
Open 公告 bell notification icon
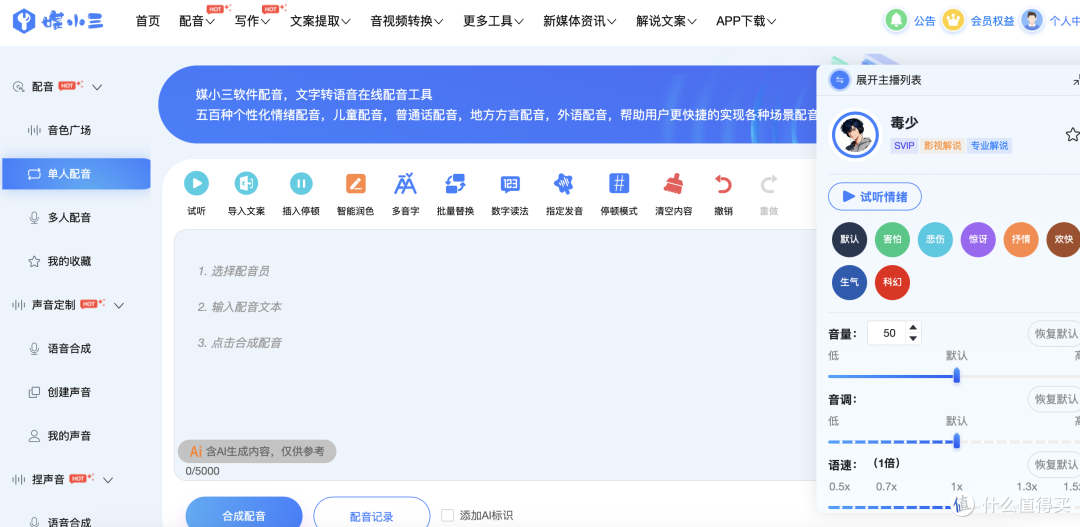[x=896, y=20]
